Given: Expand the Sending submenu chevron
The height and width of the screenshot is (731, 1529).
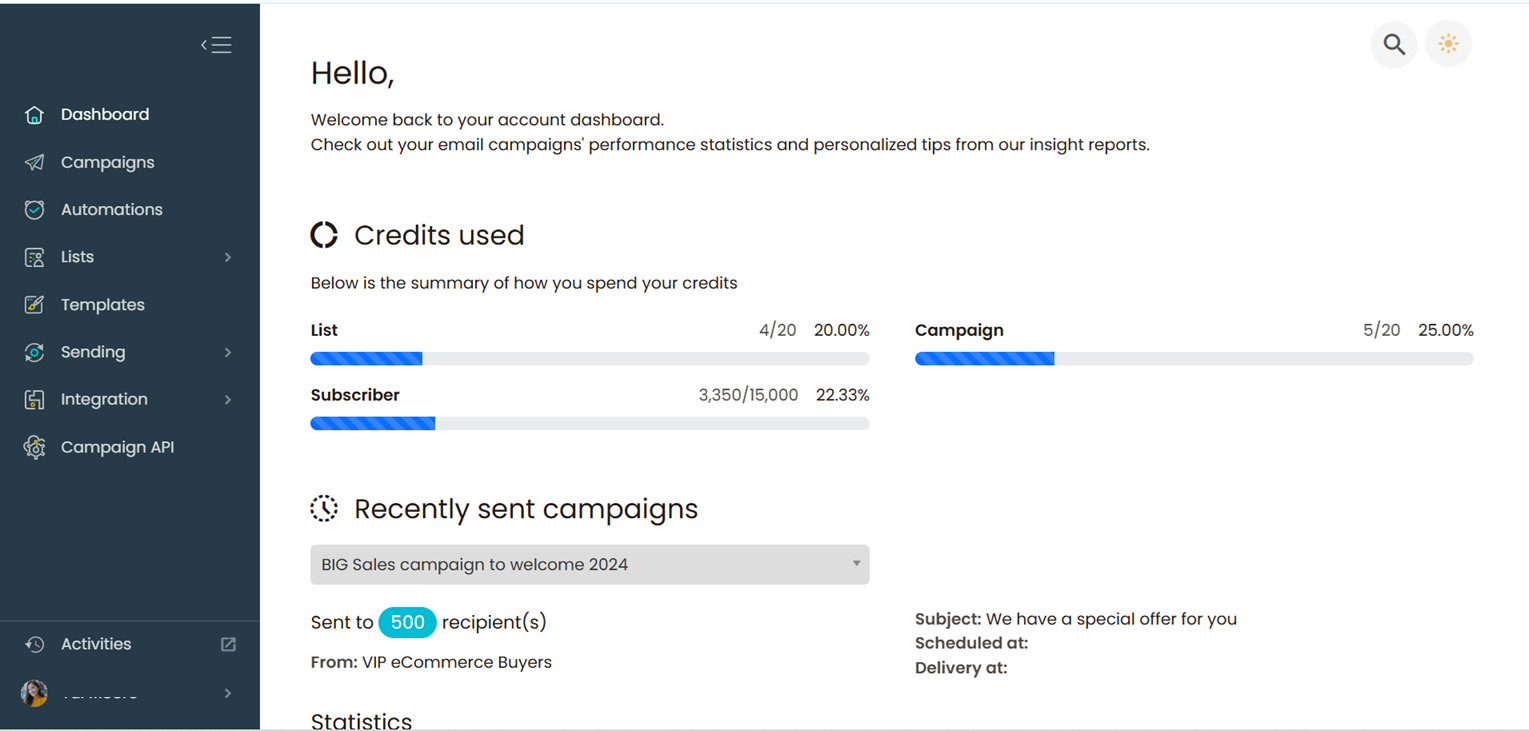Looking at the screenshot, I should click(x=228, y=352).
